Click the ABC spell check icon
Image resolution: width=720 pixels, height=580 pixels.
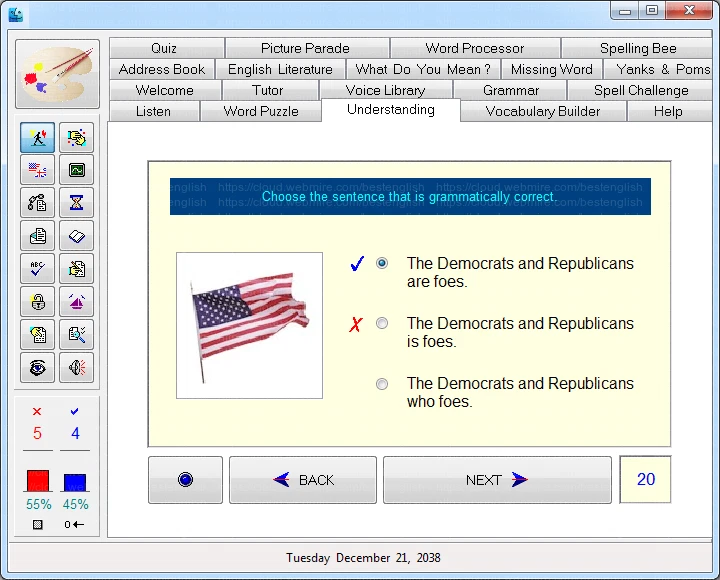pyautogui.click(x=37, y=269)
